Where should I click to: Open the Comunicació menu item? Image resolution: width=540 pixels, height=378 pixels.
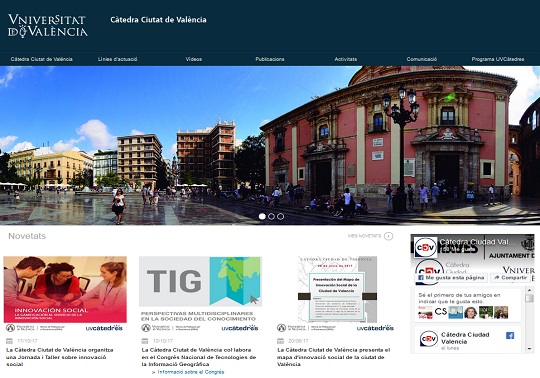pyautogui.click(x=422, y=59)
